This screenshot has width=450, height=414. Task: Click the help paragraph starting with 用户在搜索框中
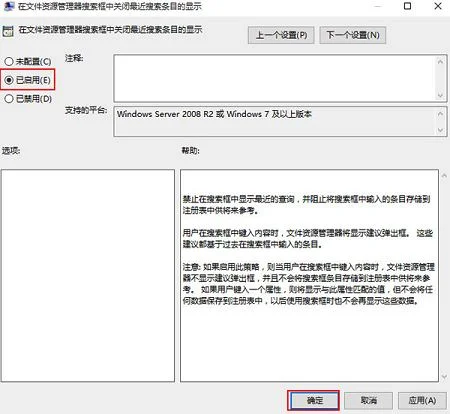[308, 239]
